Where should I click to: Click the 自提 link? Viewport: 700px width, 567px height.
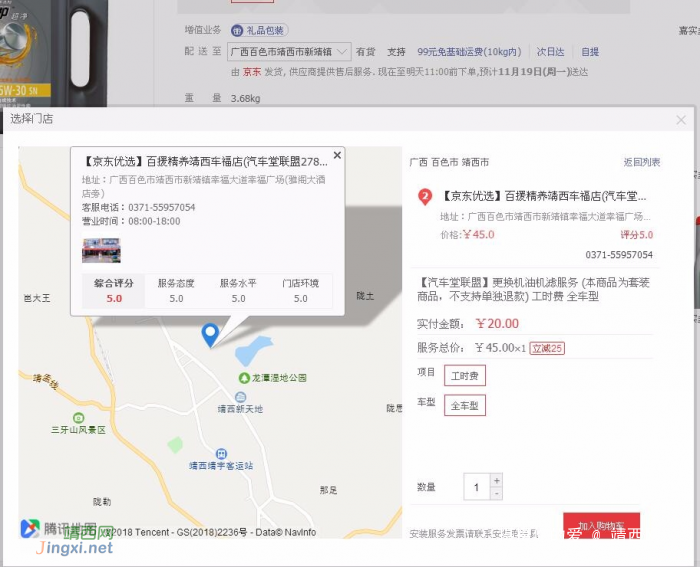click(590, 52)
